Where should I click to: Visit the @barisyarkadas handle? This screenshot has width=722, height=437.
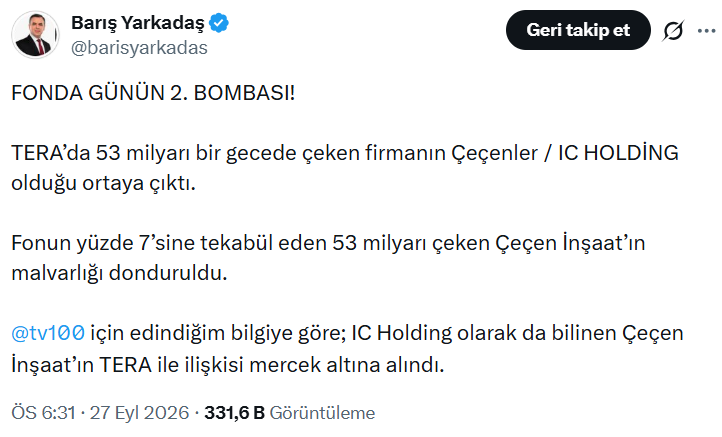[139, 48]
